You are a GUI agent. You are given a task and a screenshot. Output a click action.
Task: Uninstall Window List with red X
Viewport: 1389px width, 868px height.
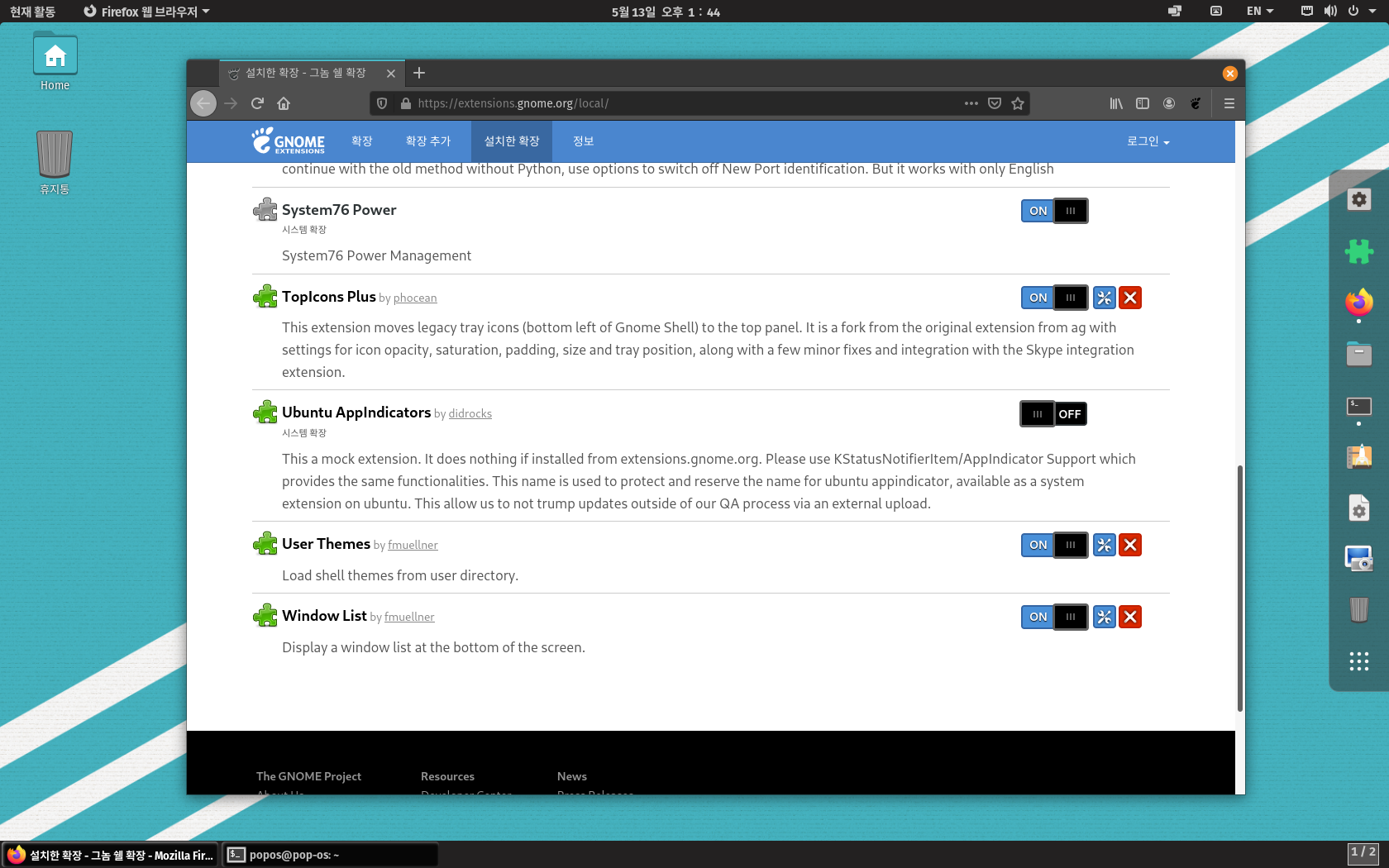(x=1130, y=617)
